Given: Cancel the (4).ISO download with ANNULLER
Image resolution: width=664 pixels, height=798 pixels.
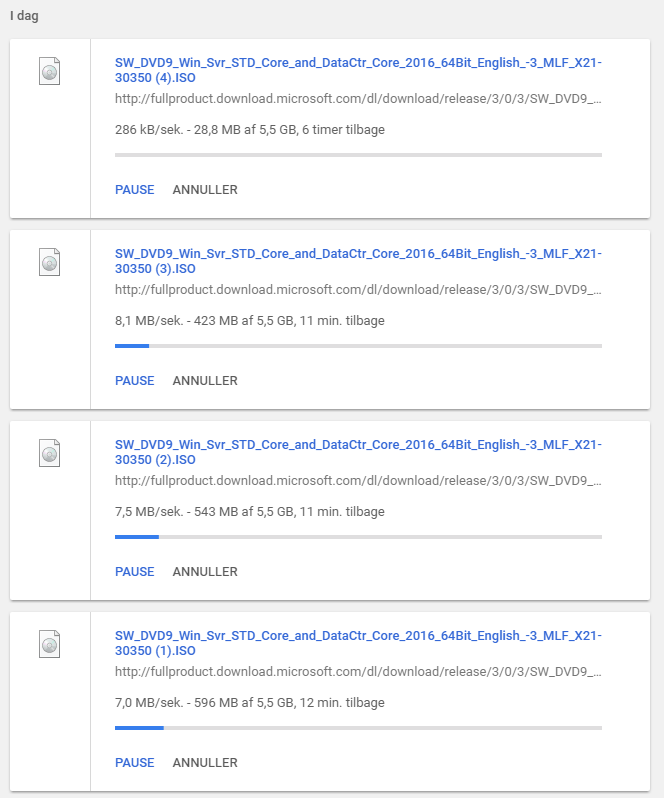Looking at the screenshot, I should [x=205, y=189].
